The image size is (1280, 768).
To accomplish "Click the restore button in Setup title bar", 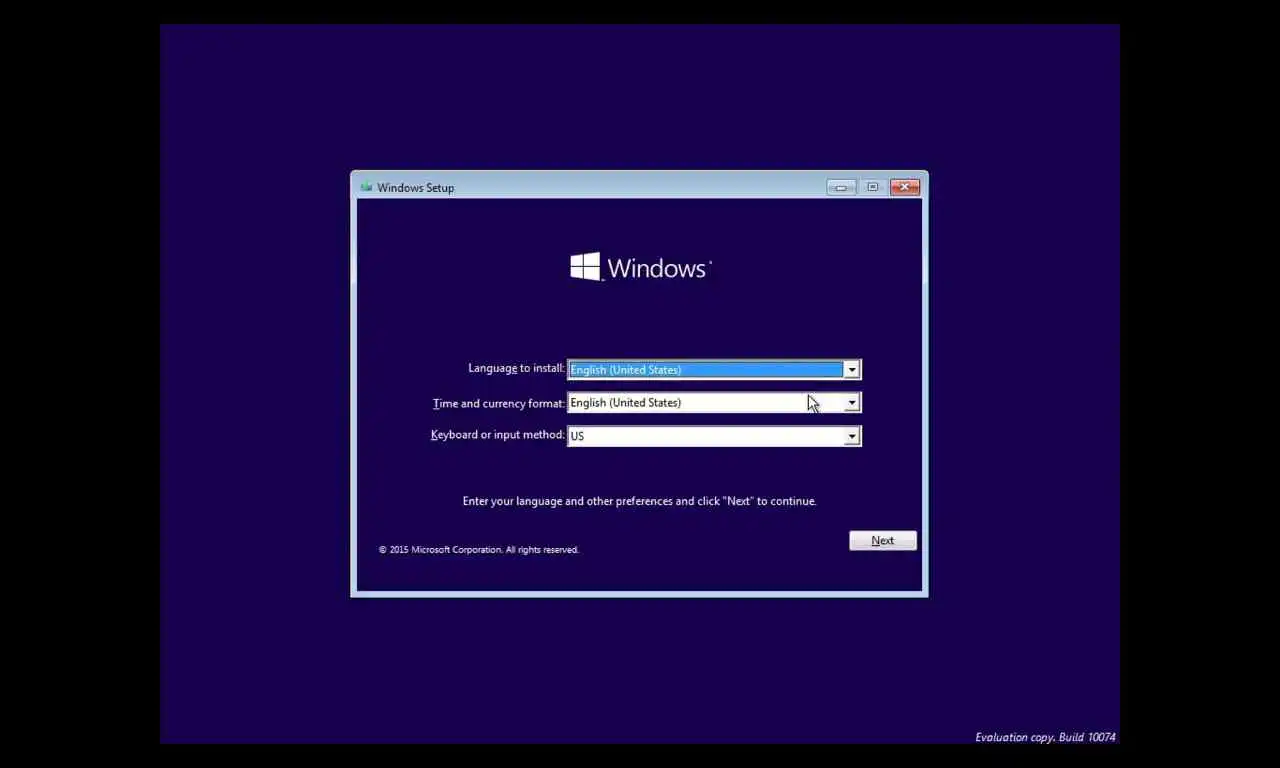I will (872, 187).
